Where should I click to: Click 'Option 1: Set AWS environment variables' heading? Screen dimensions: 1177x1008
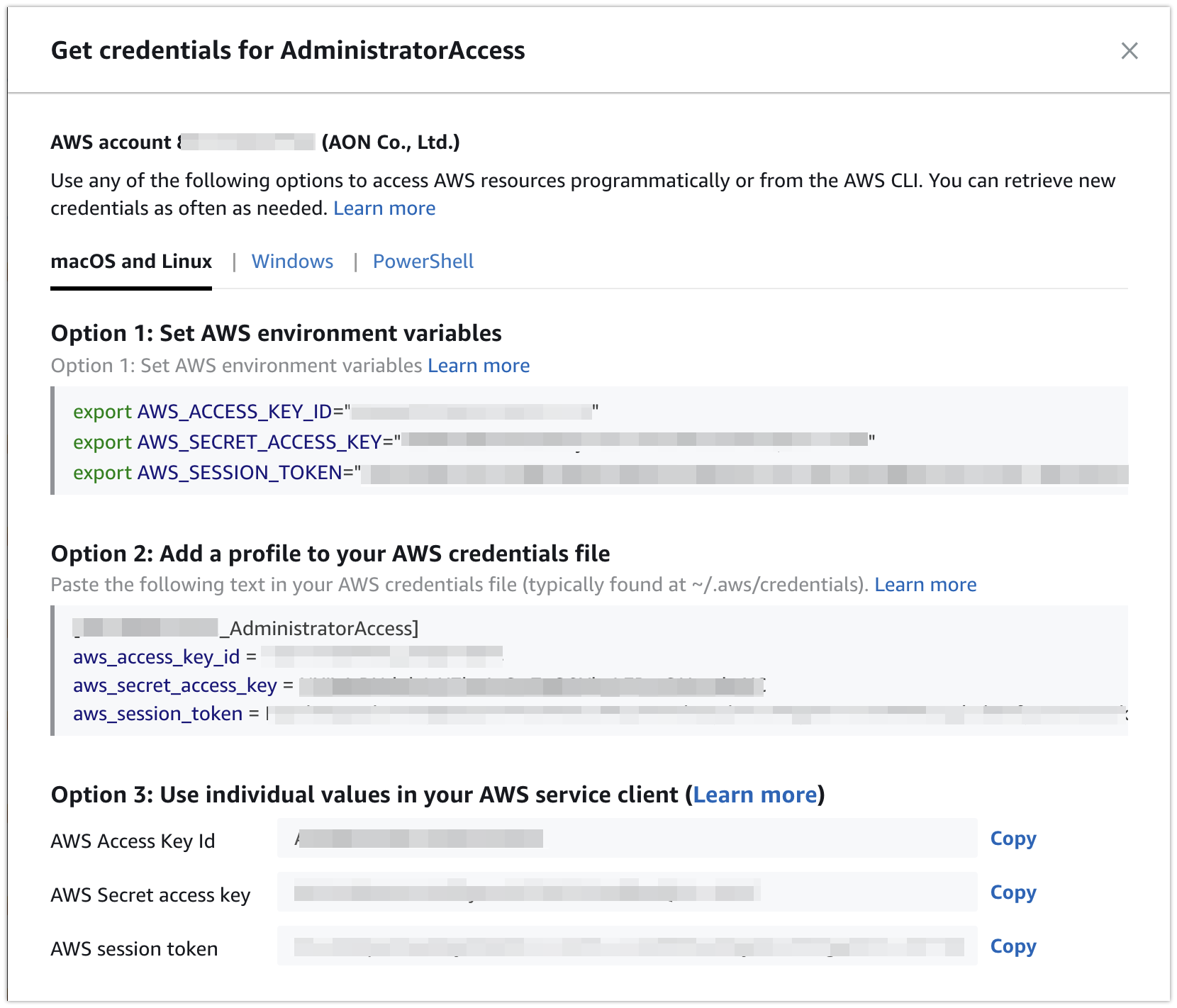tap(277, 333)
